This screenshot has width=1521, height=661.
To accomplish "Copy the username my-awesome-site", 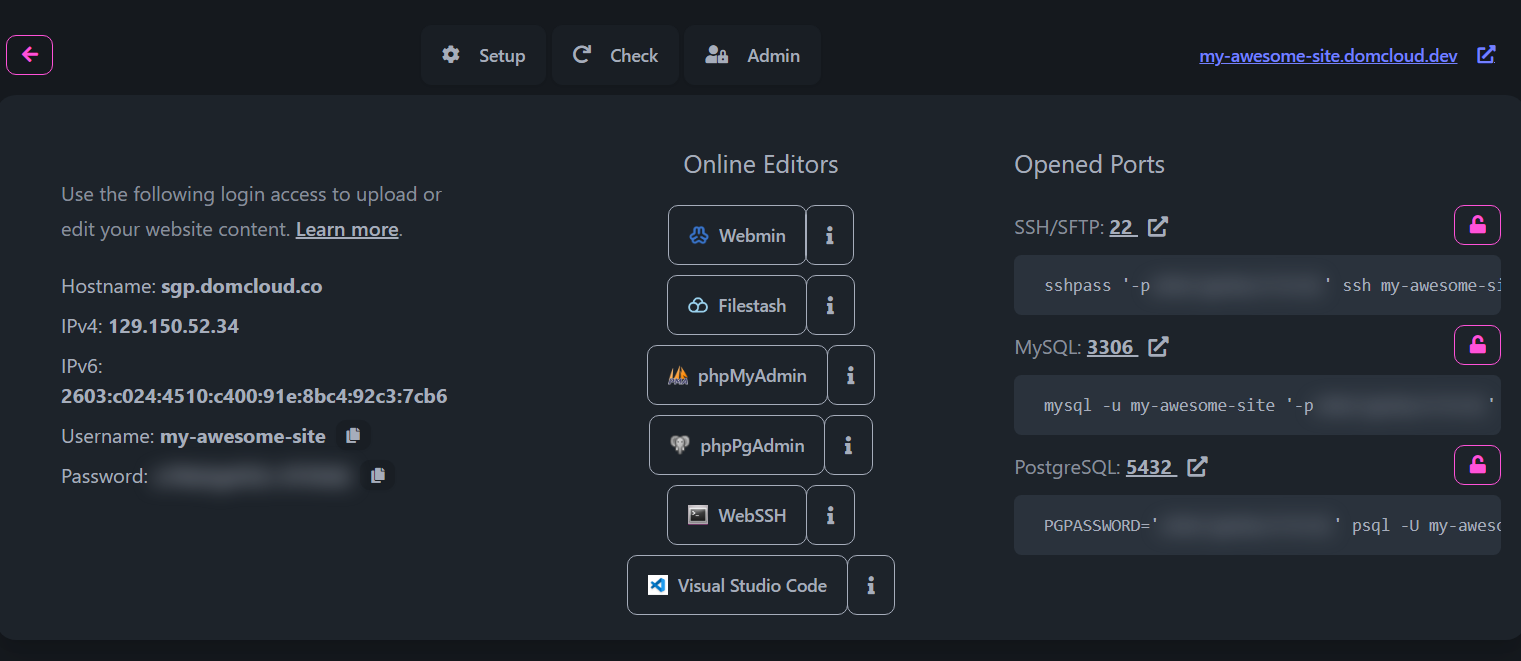I will (352, 436).
